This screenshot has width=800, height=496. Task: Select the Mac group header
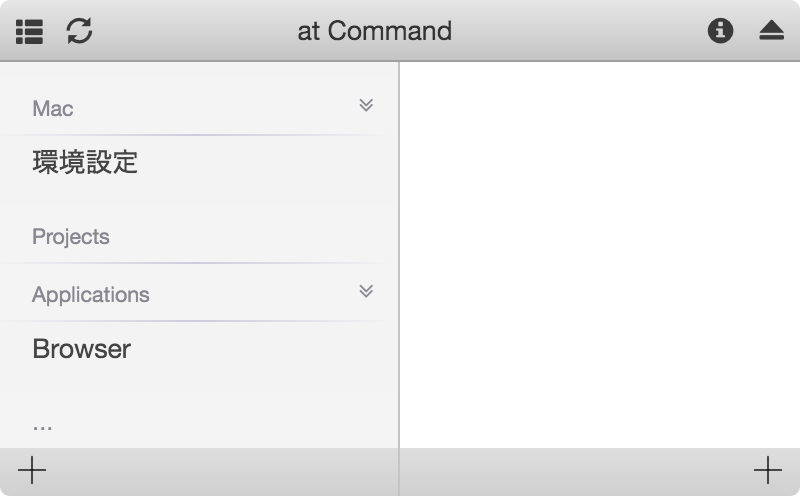(199, 108)
